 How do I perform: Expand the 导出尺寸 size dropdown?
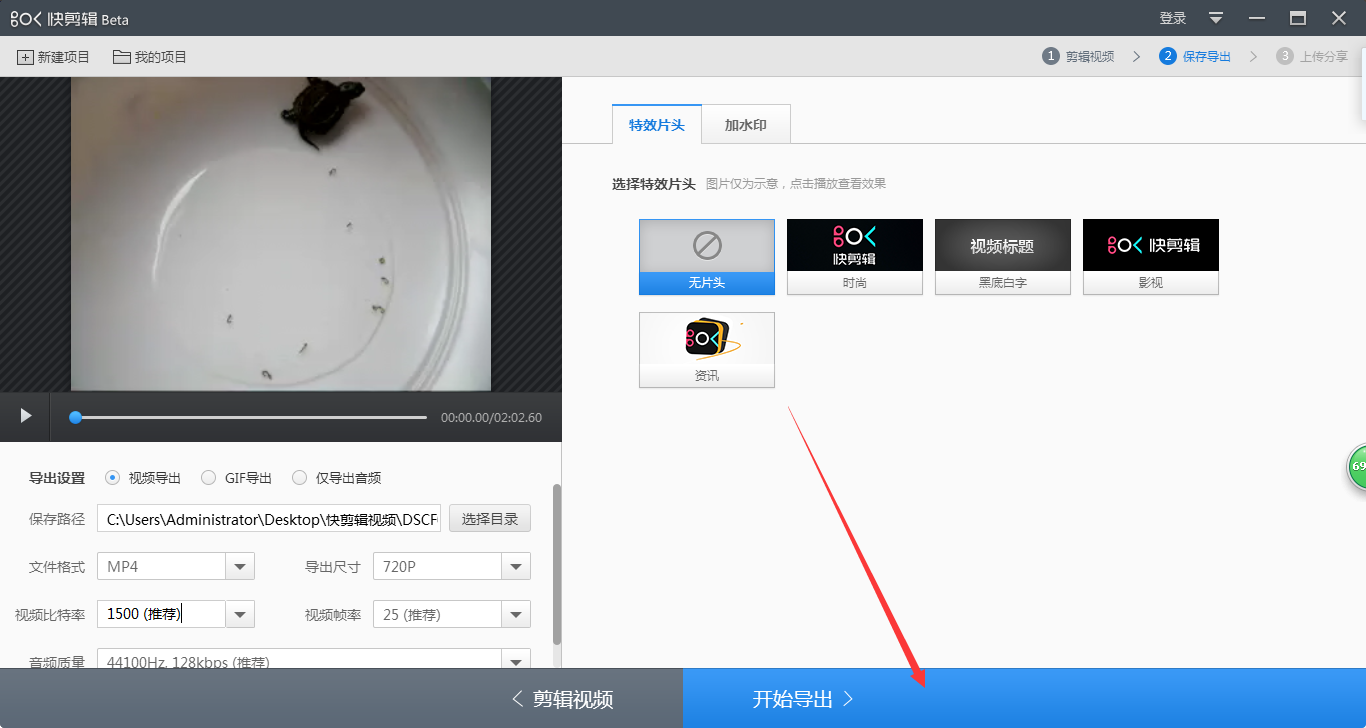[x=515, y=565]
